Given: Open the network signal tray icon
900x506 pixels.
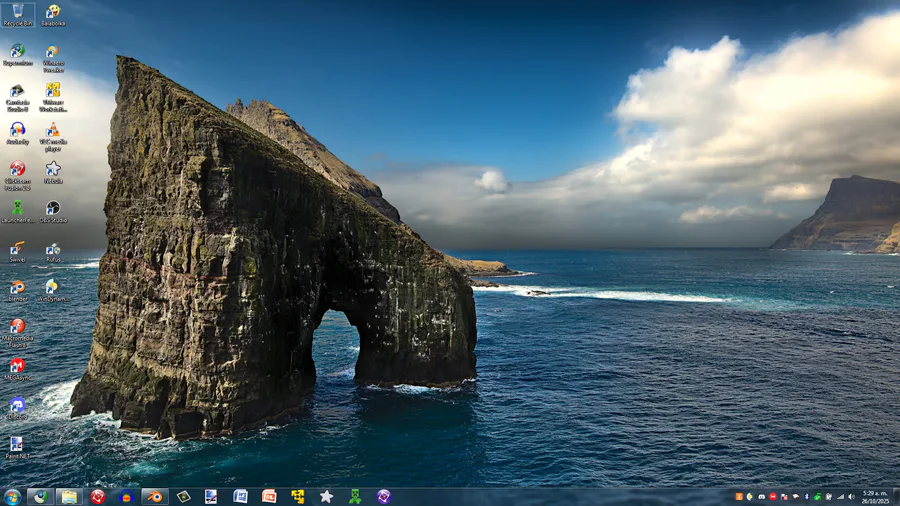Looking at the screenshot, I should [840, 497].
